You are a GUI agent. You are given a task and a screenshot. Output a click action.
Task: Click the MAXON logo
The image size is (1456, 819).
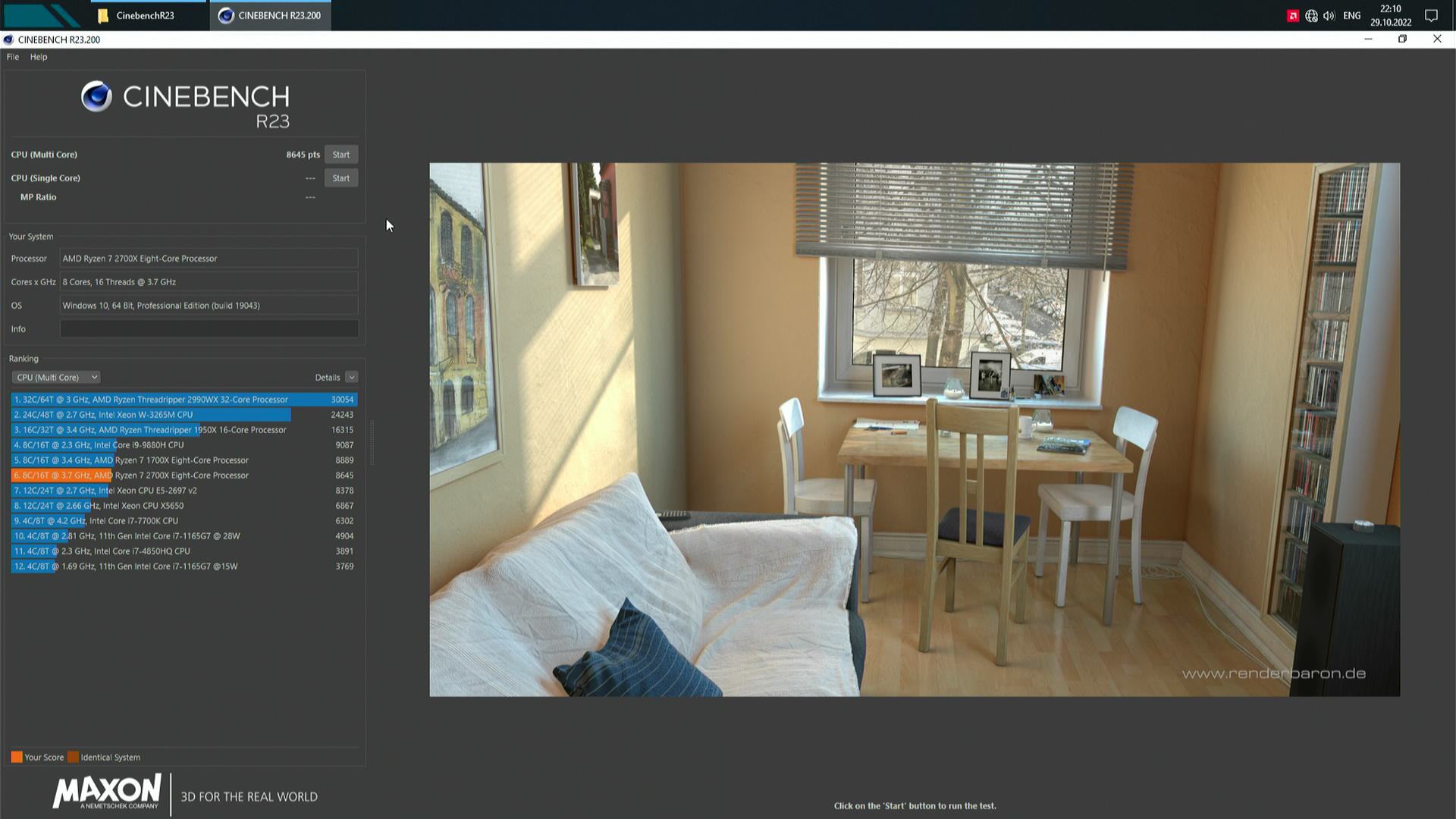[x=107, y=792]
